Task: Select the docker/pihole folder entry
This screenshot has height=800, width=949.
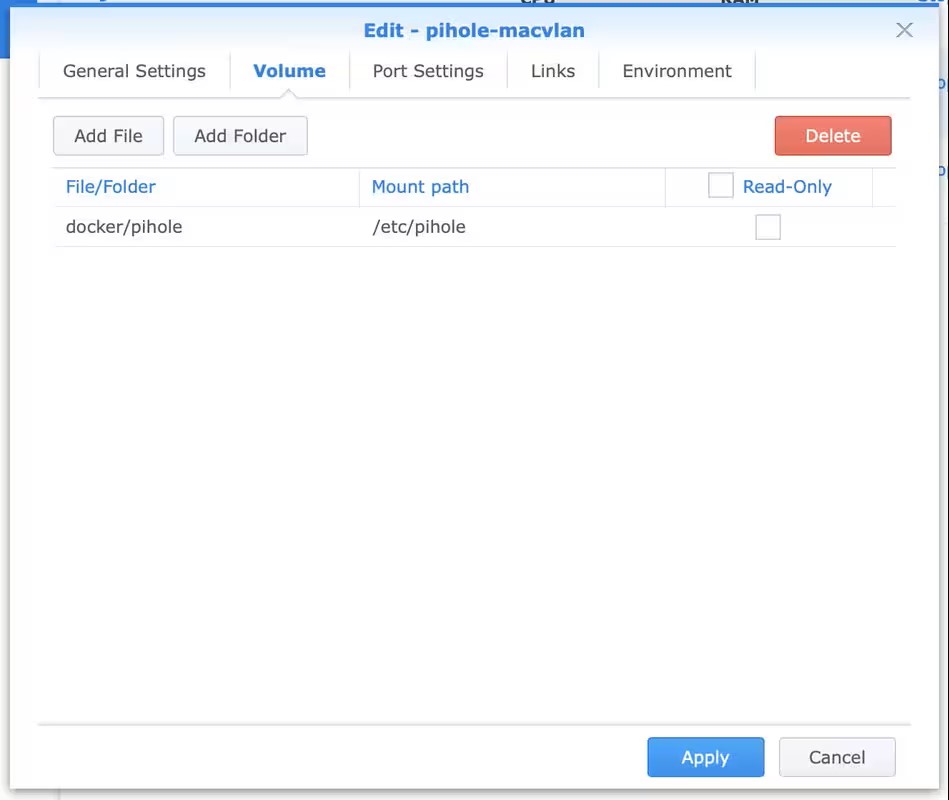Action: pyautogui.click(x=124, y=227)
